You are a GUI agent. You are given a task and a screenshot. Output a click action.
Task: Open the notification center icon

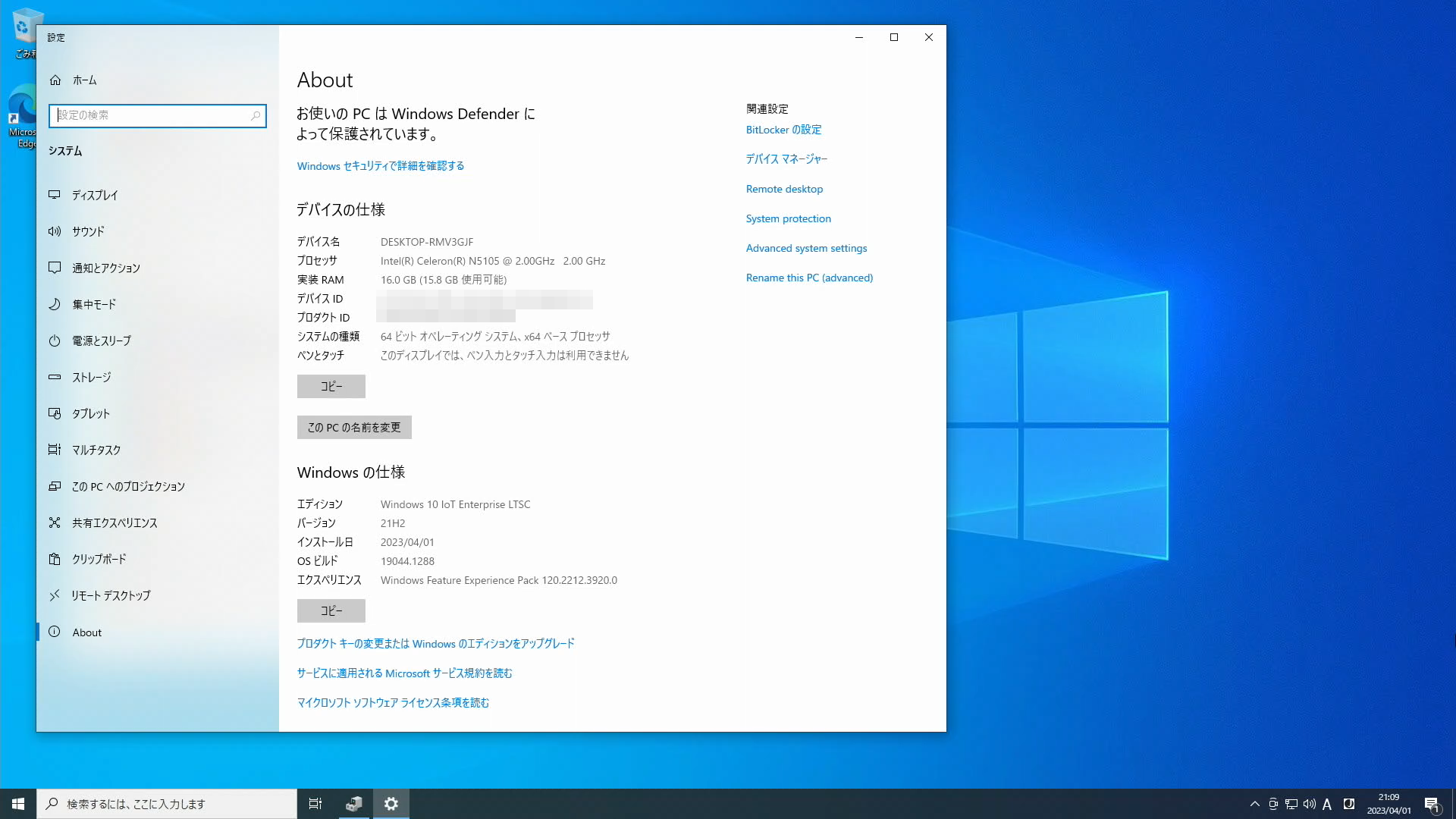(x=1432, y=804)
